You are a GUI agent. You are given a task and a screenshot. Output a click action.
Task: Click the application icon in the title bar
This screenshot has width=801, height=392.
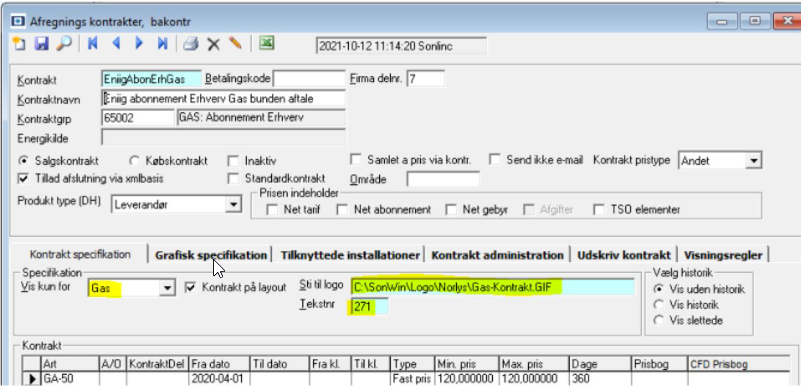coord(19,21)
